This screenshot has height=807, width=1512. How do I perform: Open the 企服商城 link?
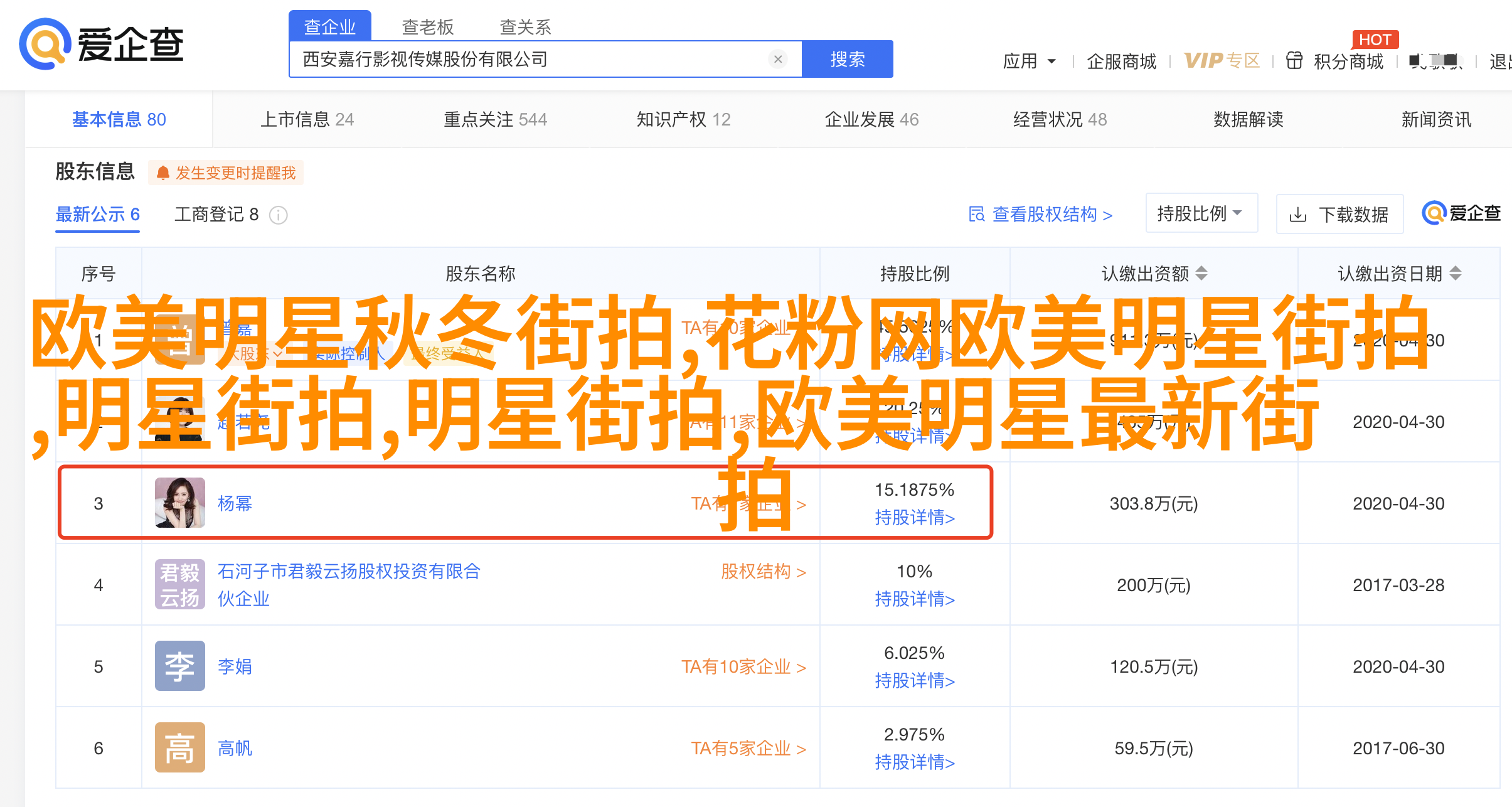pyautogui.click(x=1122, y=61)
